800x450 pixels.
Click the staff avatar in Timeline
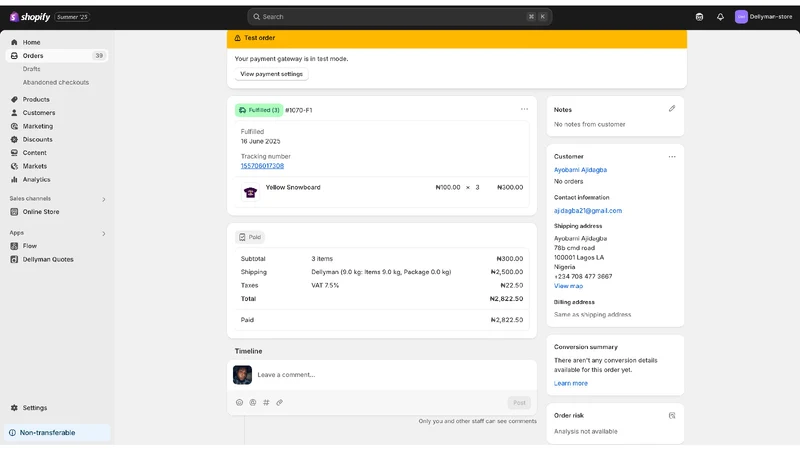coord(242,374)
